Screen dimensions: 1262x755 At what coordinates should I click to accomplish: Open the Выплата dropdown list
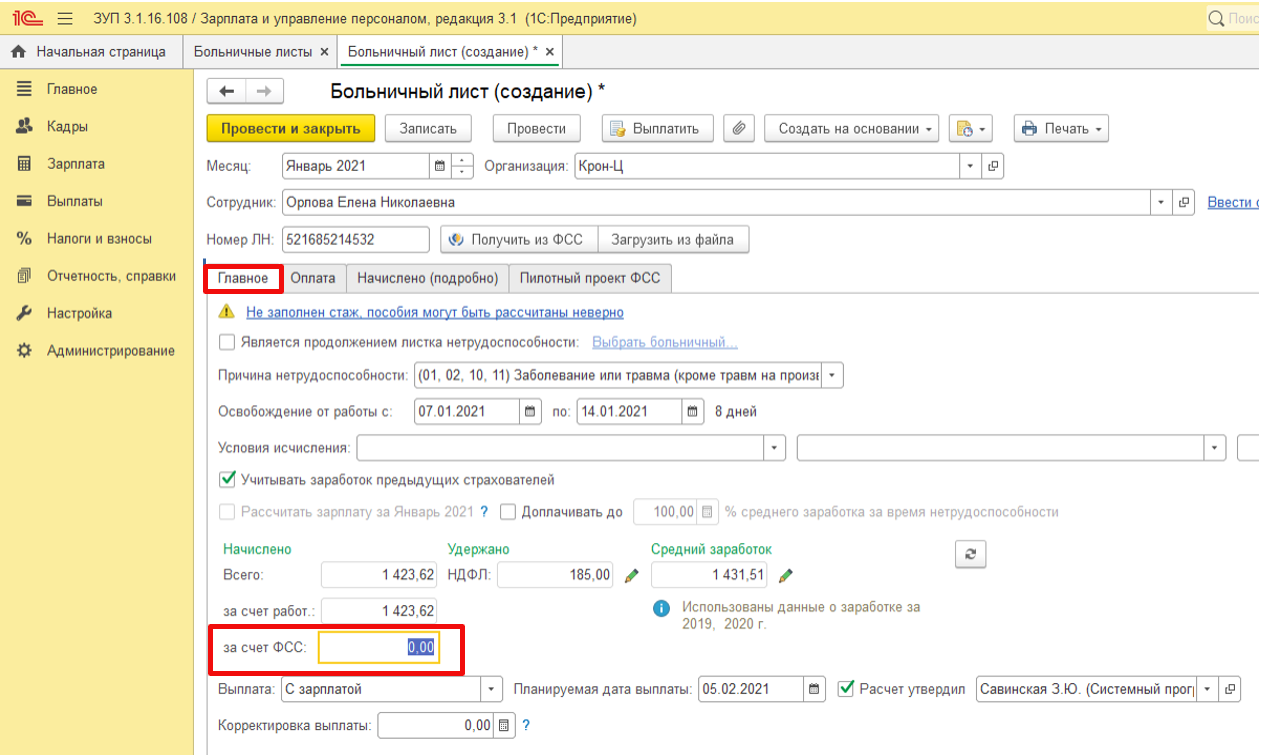[491, 689]
